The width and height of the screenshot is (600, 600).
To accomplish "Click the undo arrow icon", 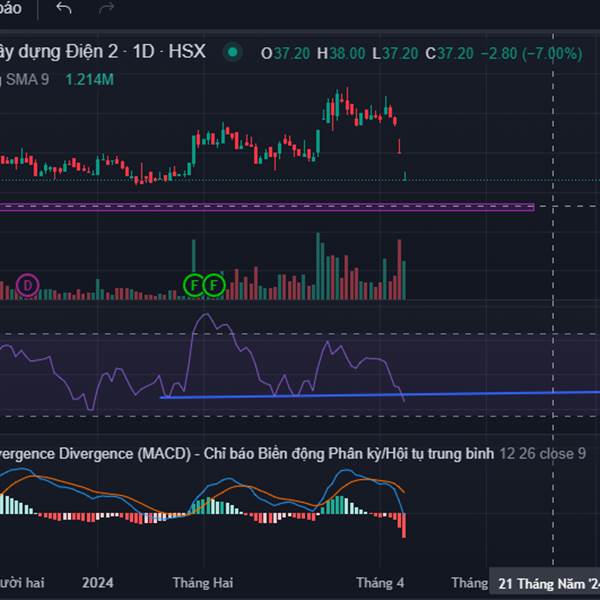I will [x=64, y=8].
